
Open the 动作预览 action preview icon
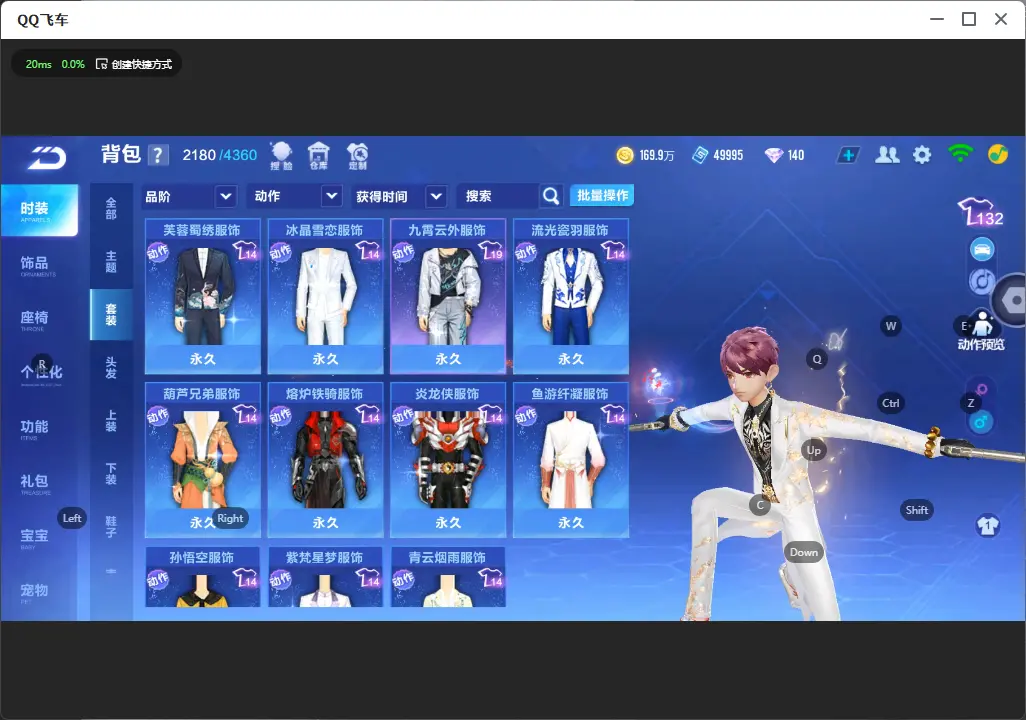coord(981,330)
